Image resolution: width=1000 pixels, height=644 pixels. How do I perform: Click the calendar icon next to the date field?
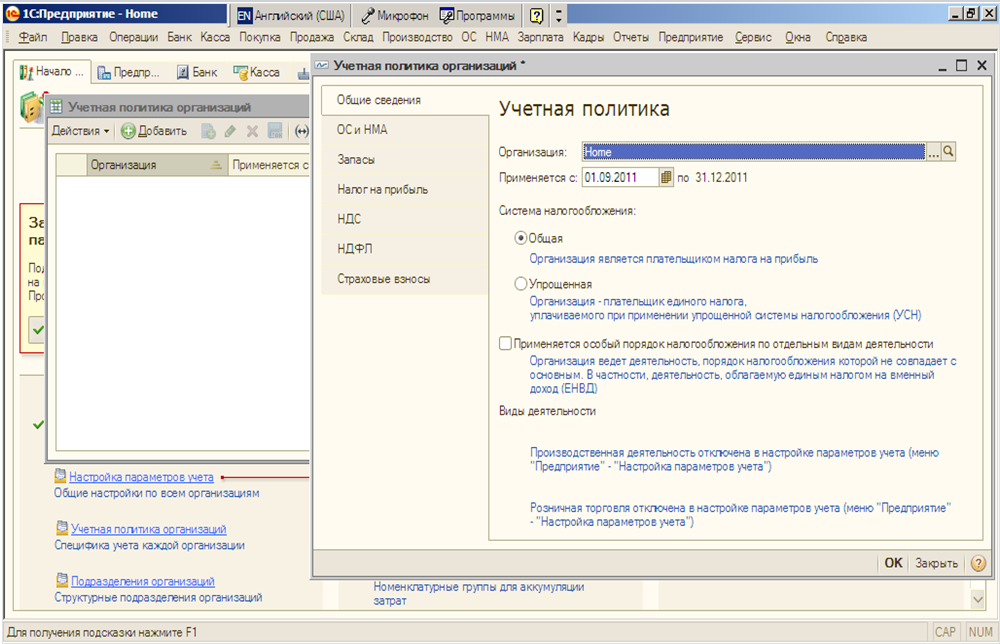coord(665,177)
